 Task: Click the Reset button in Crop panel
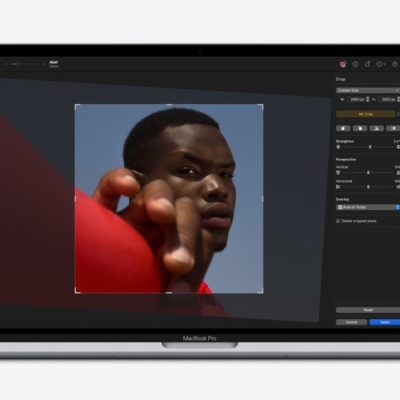pos(368,310)
